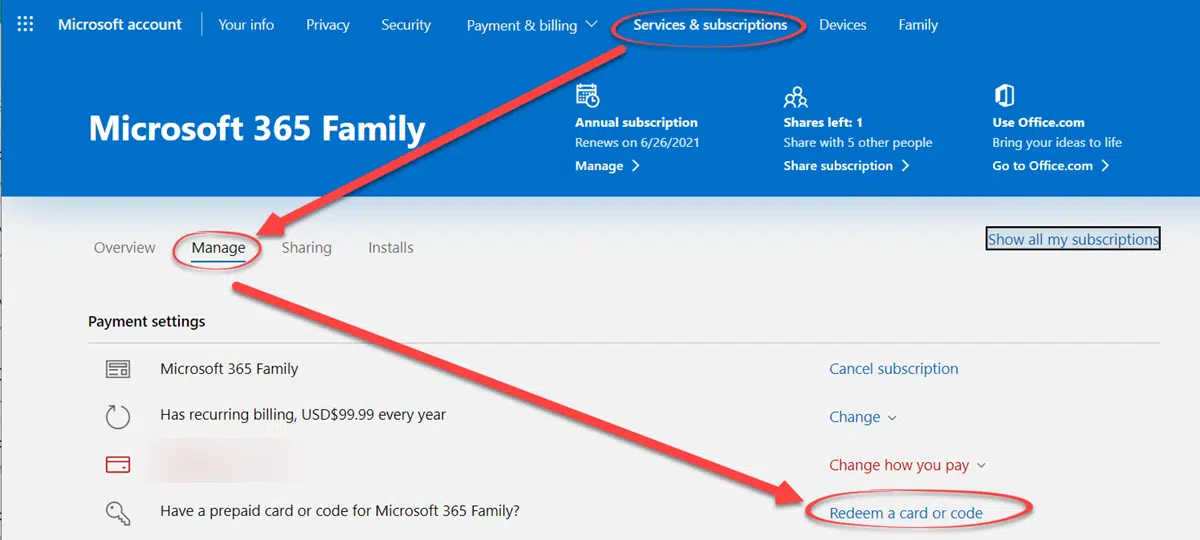Click the Office logo icon
This screenshot has width=1200, height=540.
(1004, 96)
